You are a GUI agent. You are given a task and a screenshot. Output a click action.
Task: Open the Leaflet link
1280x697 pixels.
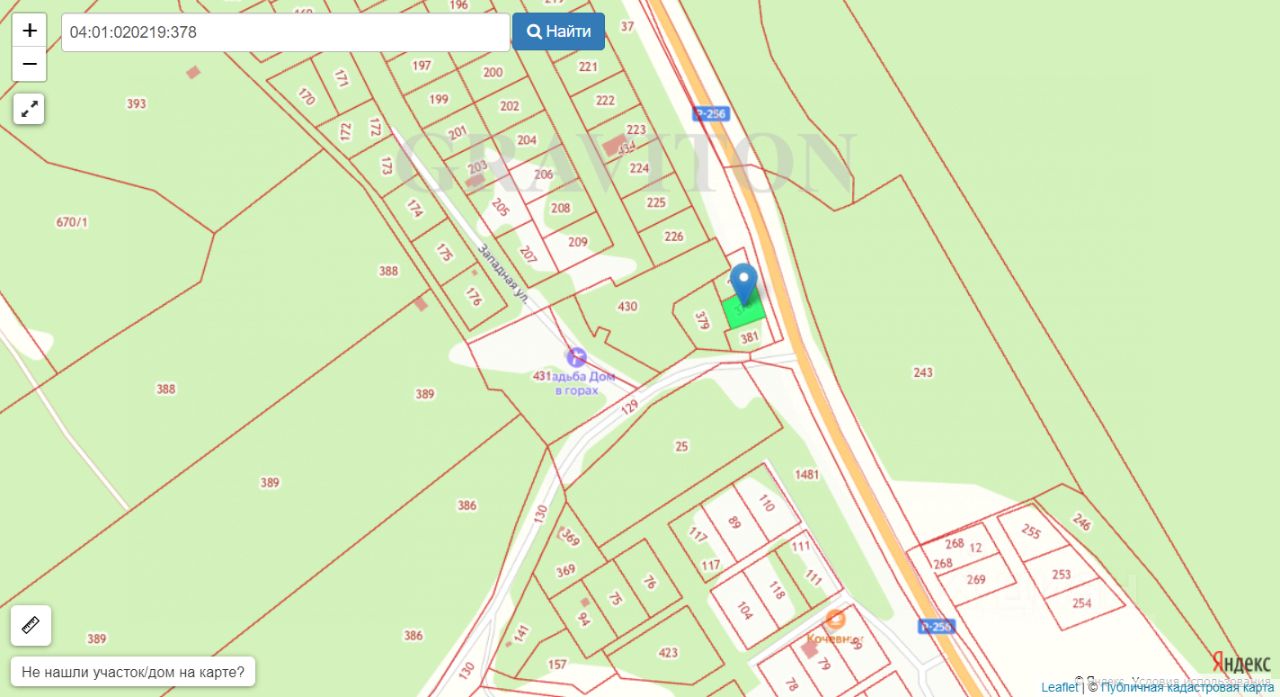pyautogui.click(x=1060, y=687)
